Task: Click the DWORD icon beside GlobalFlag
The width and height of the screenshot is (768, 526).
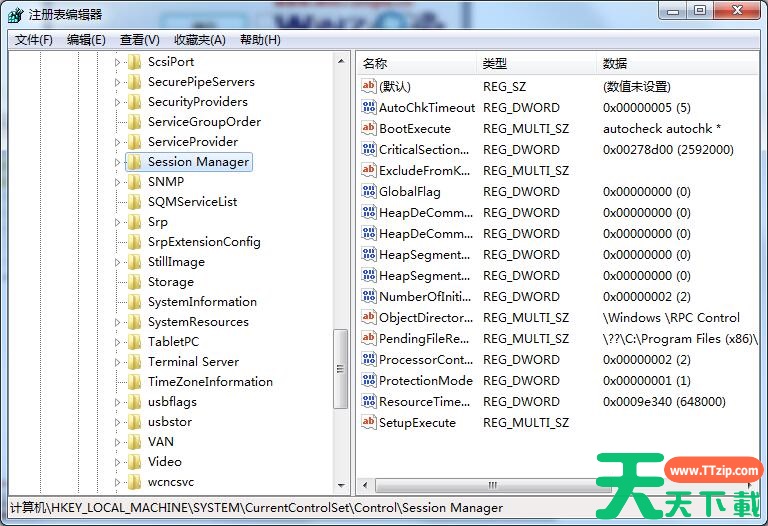Action: (x=368, y=191)
